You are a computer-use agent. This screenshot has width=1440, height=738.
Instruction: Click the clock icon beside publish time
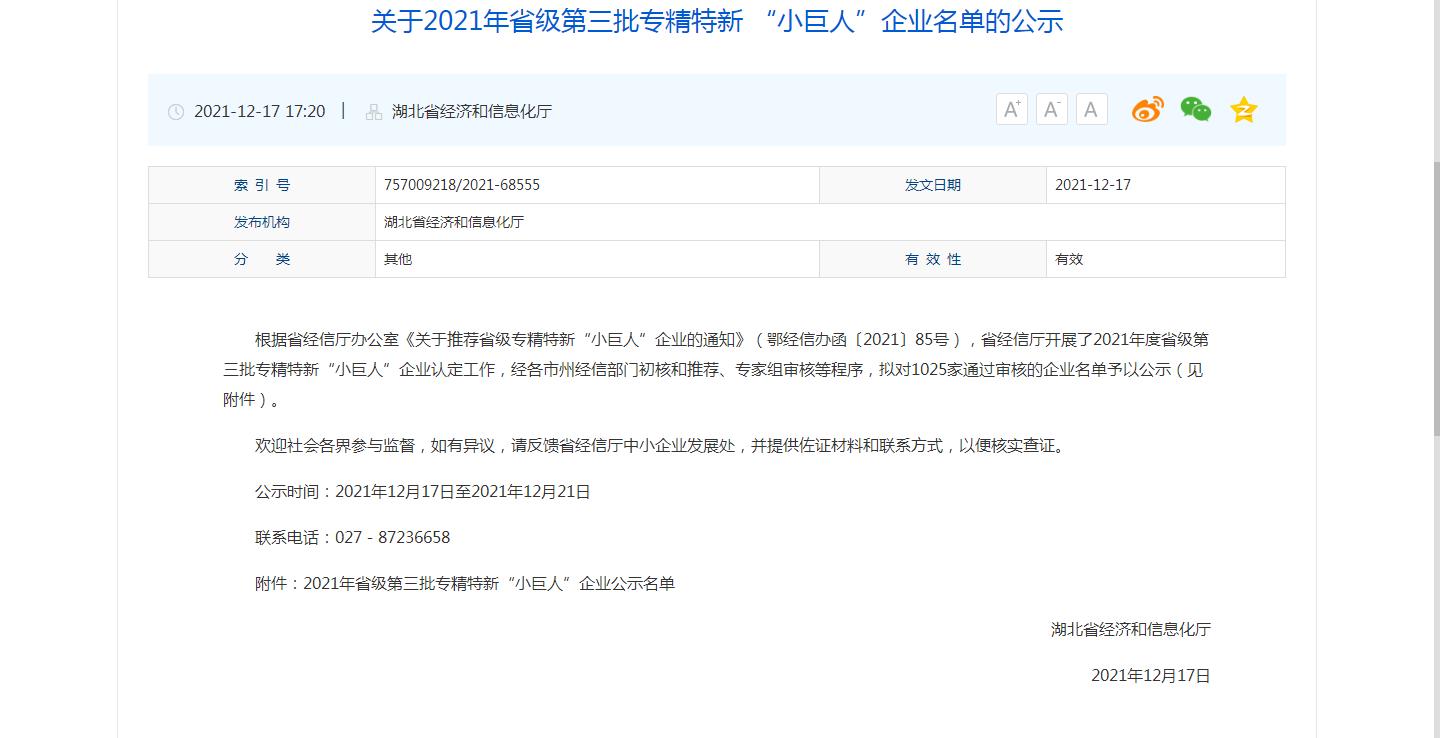pos(176,112)
